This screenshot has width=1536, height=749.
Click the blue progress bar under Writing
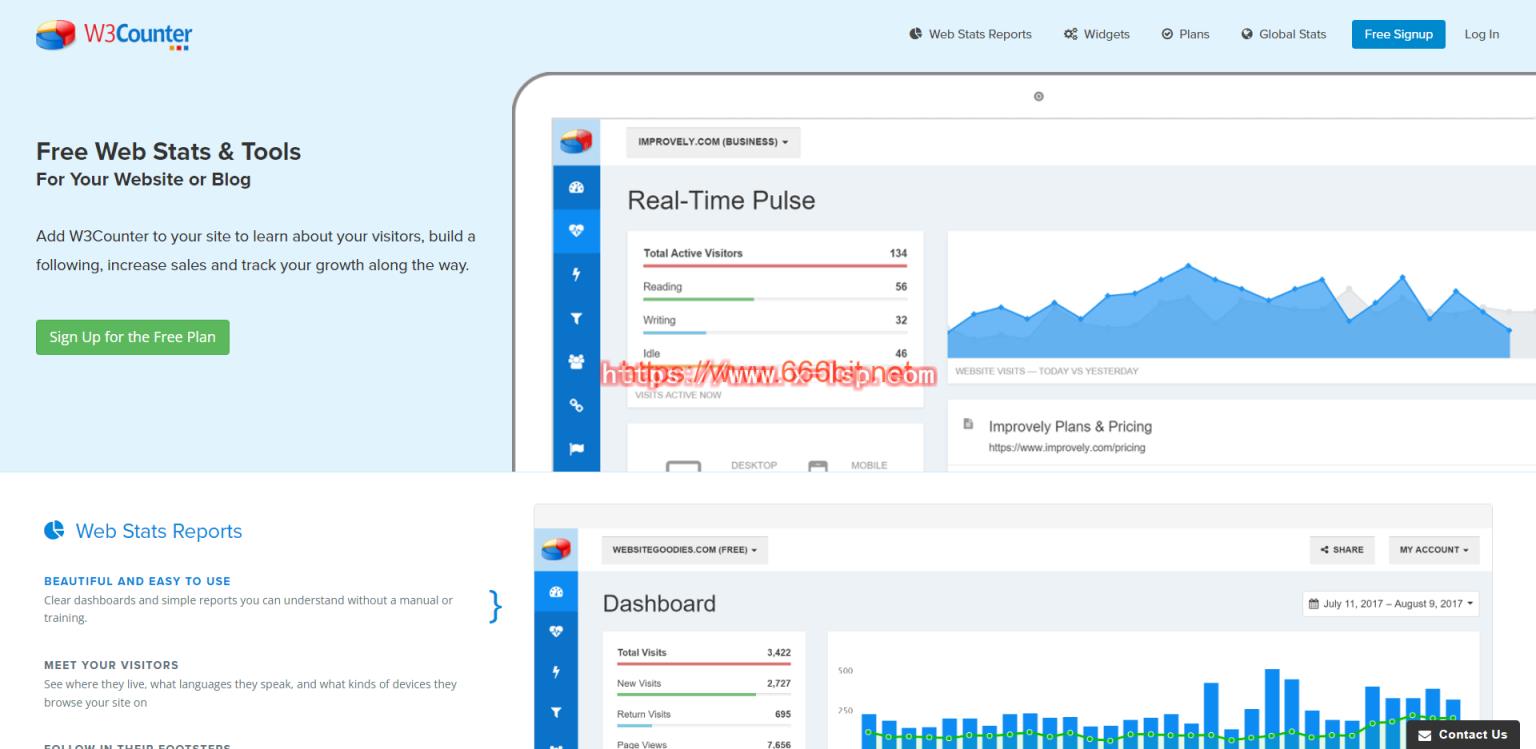pos(674,332)
